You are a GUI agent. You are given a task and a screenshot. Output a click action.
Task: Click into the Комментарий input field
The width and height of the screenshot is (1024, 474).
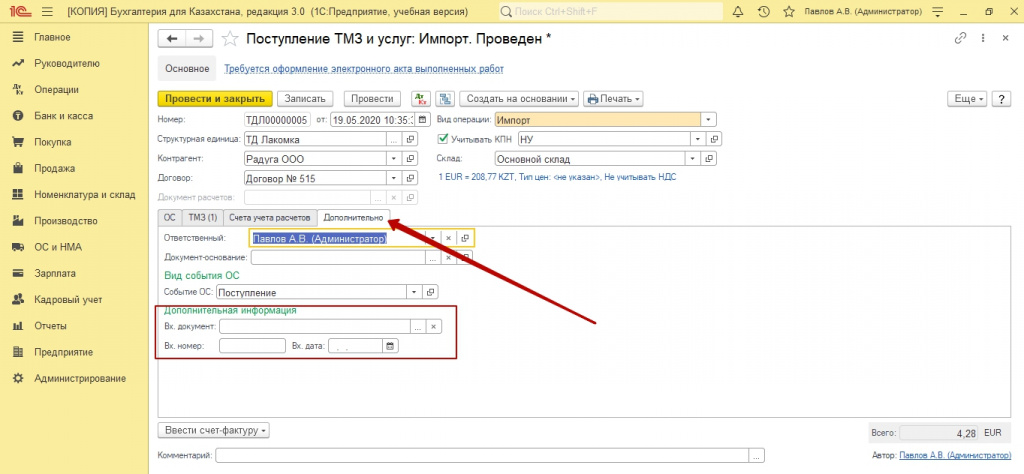482,455
